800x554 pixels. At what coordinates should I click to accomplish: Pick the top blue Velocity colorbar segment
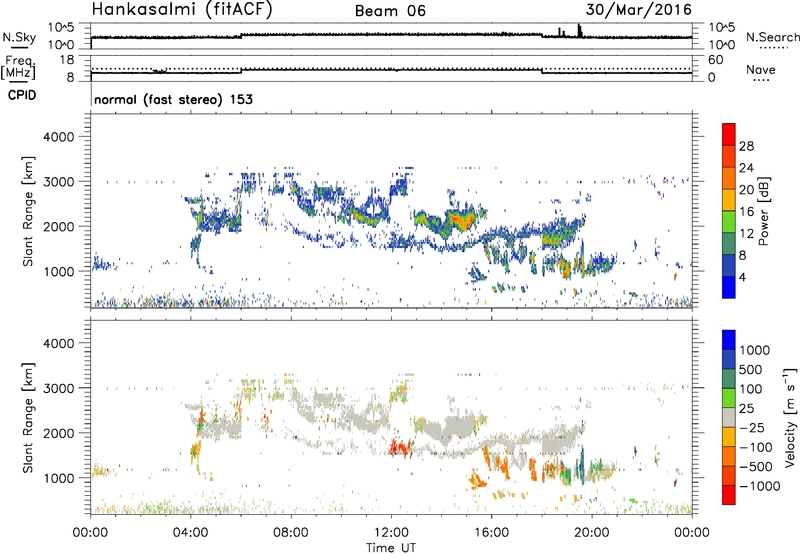click(x=729, y=340)
